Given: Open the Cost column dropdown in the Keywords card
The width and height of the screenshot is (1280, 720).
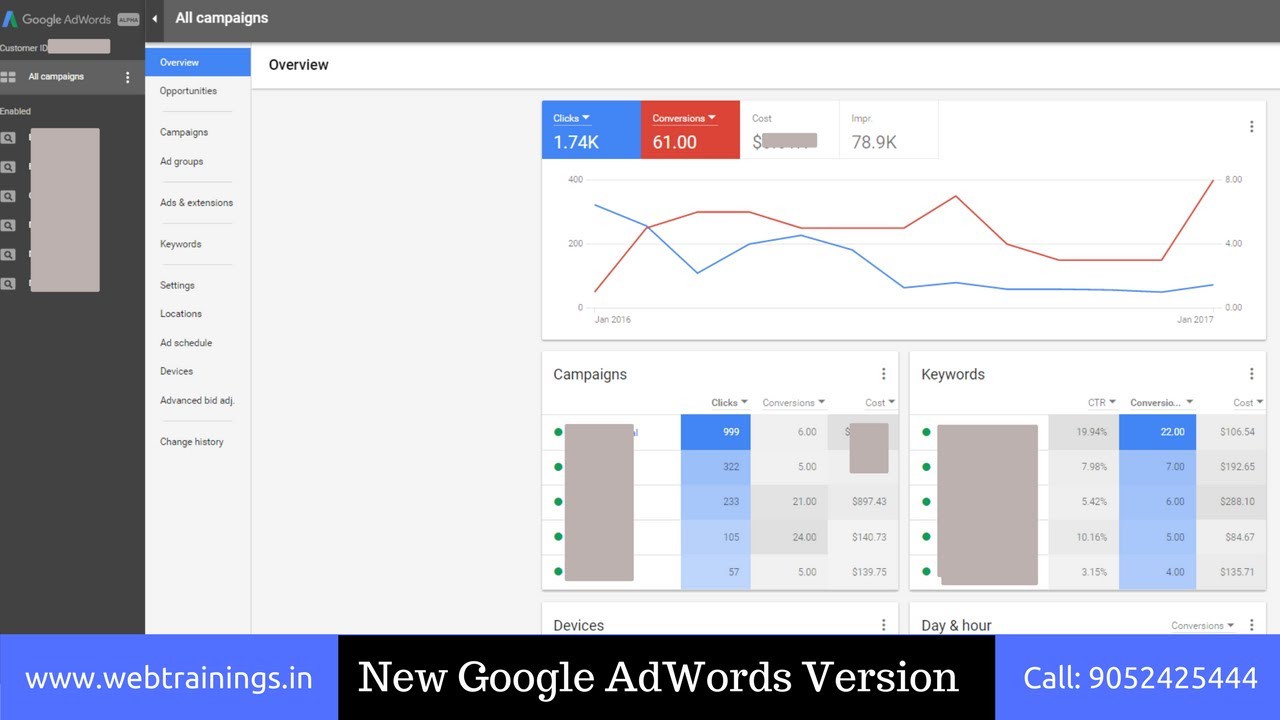Looking at the screenshot, I should coord(1248,403).
